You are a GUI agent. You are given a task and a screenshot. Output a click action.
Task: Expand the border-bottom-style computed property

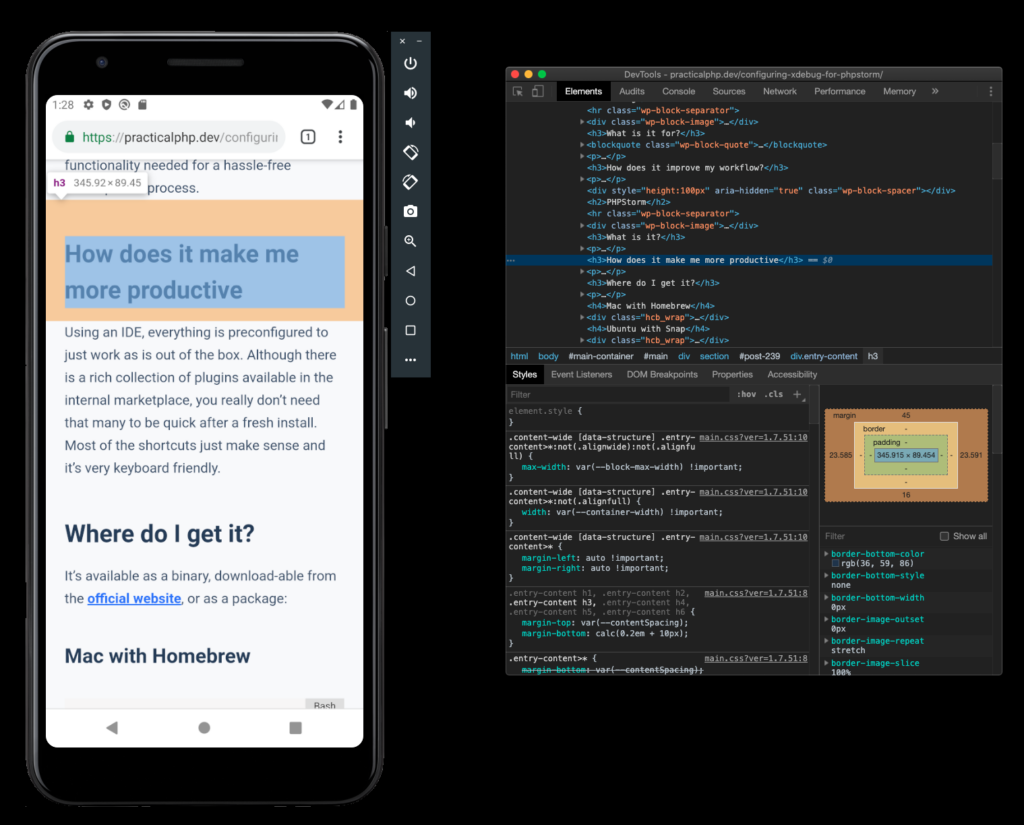(826, 575)
